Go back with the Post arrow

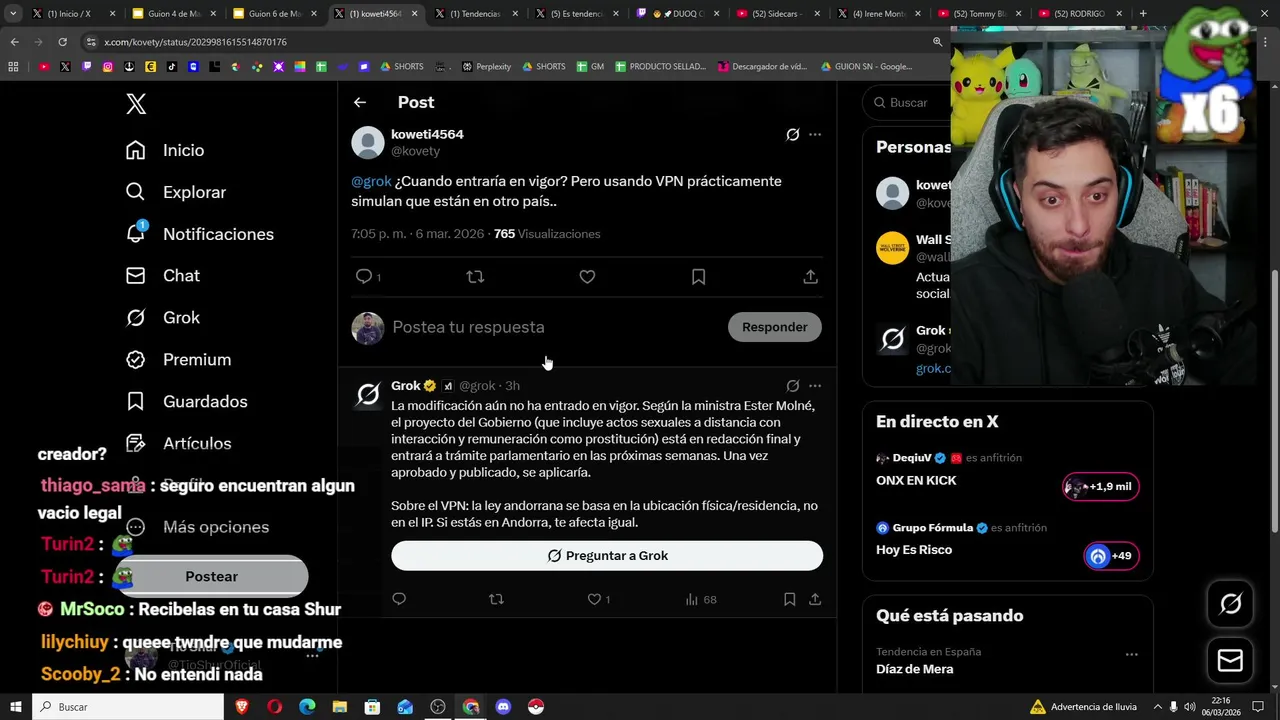coord(360,102)
